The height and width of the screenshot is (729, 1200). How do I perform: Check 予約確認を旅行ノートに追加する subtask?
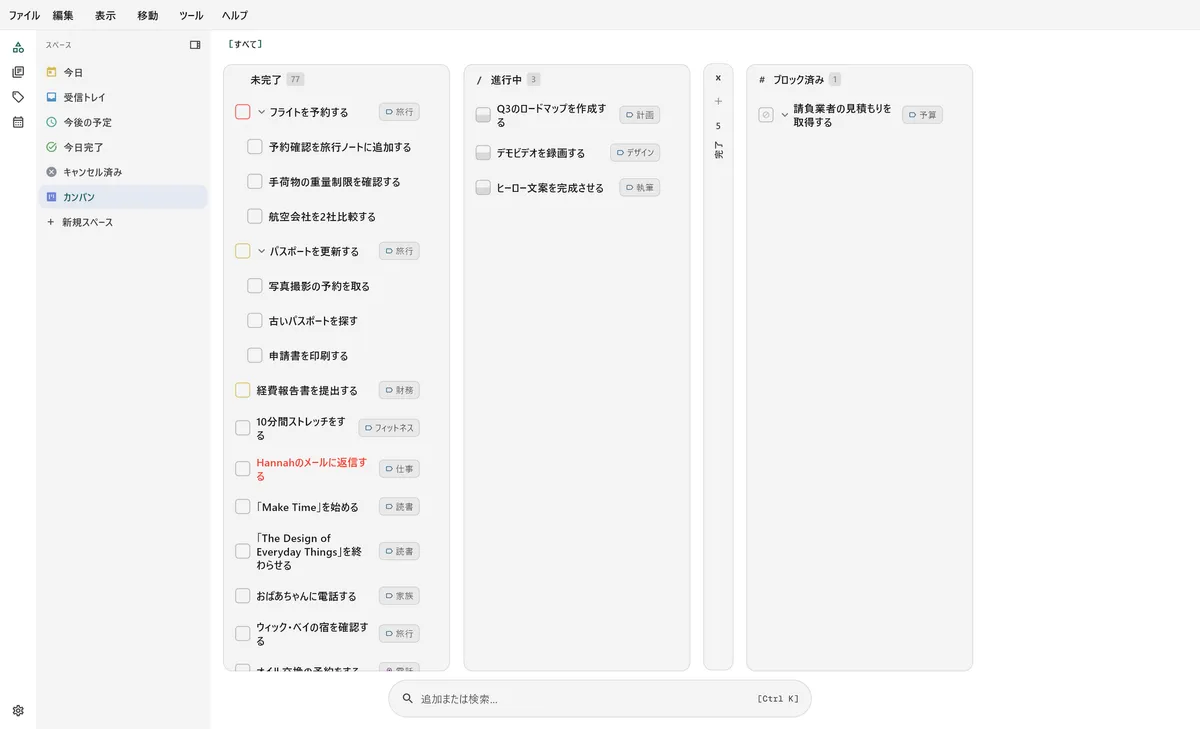click(255, 147)
